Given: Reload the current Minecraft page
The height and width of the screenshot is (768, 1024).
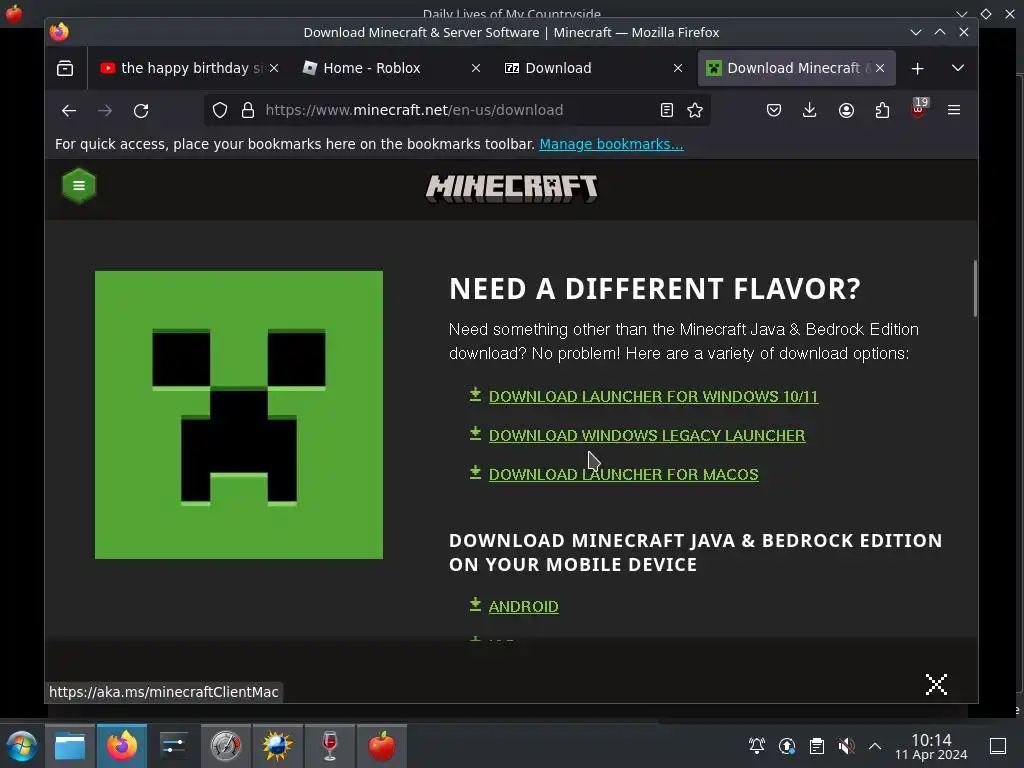Looking at the screenshot, I should pyautogui.click(x=141, y=110).
